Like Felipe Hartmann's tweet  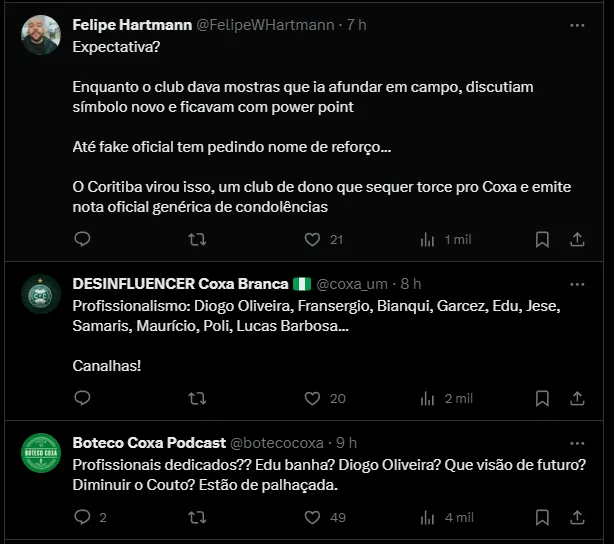pos(312,239)
